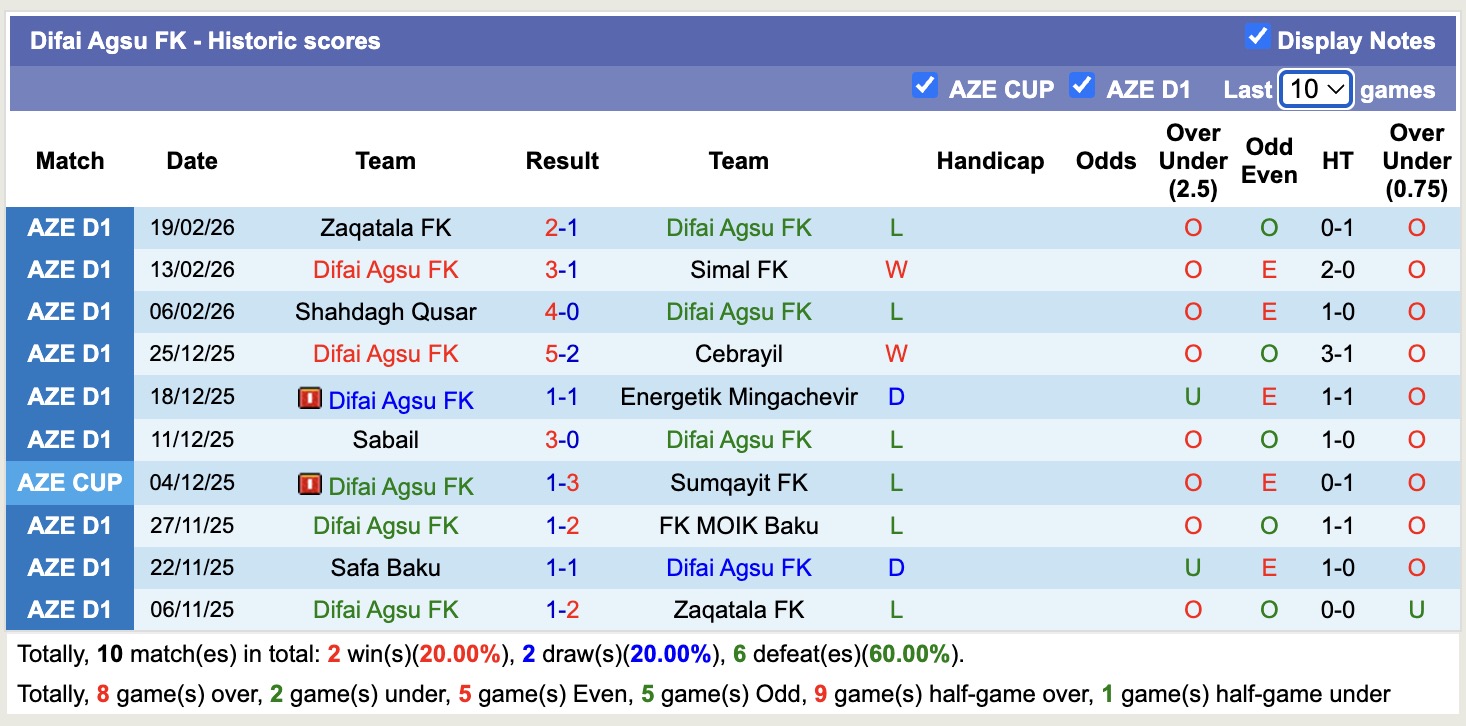Viewport: 1466px width, 726px height.
Task: Open the Energetik Mingachevir team page
Action: [739, 397]
